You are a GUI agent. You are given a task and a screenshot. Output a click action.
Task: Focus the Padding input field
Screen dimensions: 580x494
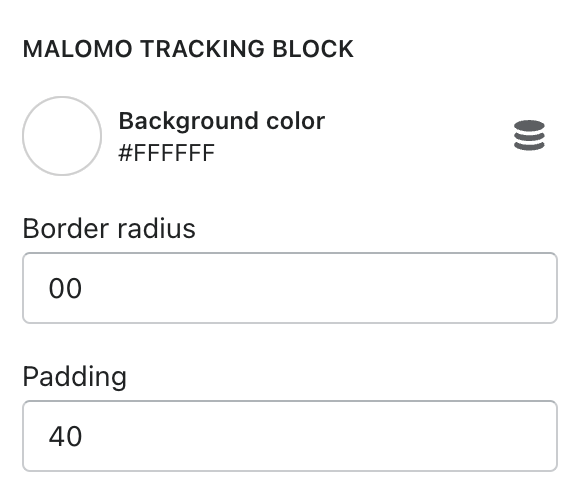290,436
